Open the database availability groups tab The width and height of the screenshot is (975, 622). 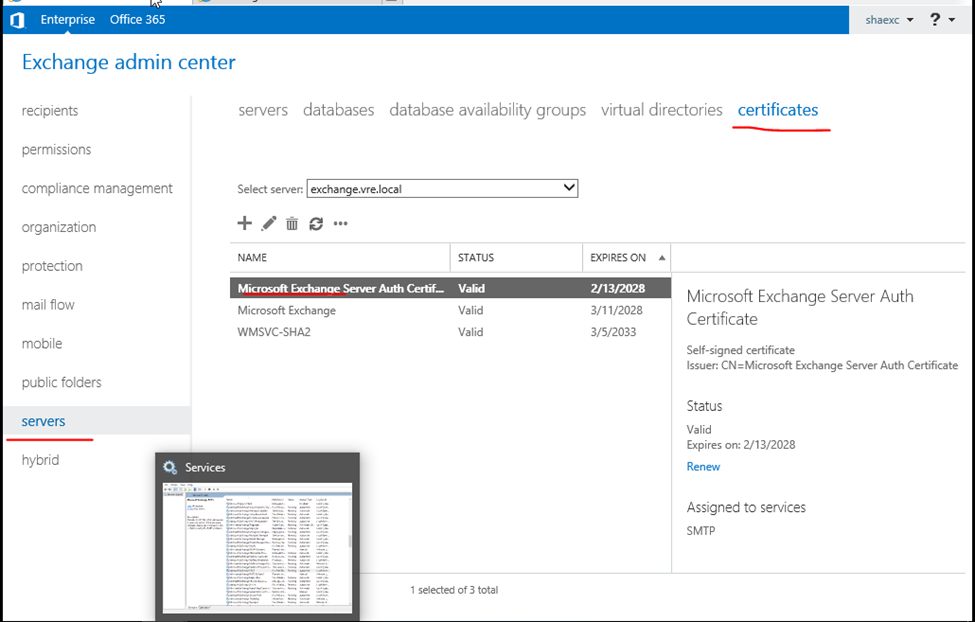point(487,110)
